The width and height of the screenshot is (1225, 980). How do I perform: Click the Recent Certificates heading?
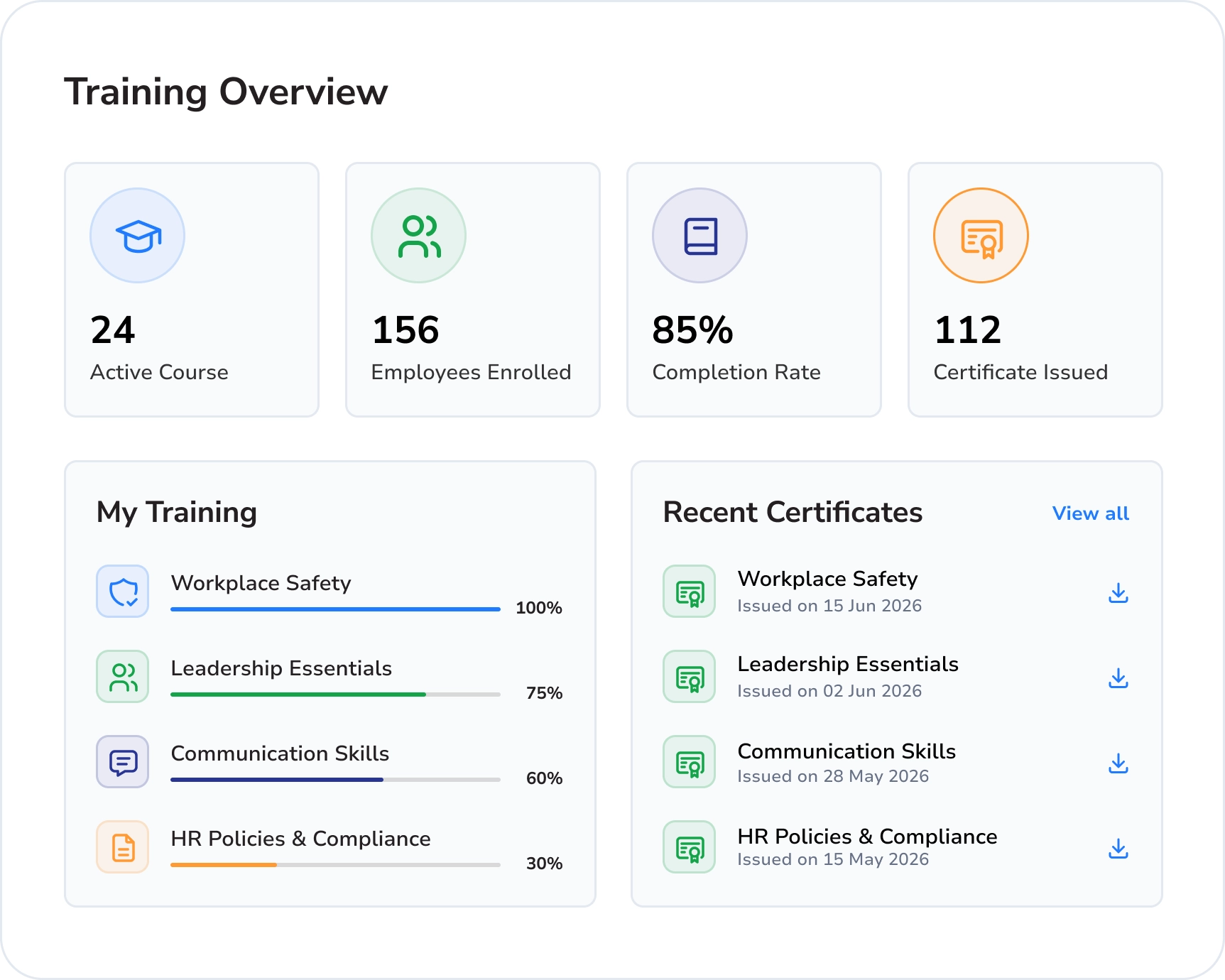point(793,512)
